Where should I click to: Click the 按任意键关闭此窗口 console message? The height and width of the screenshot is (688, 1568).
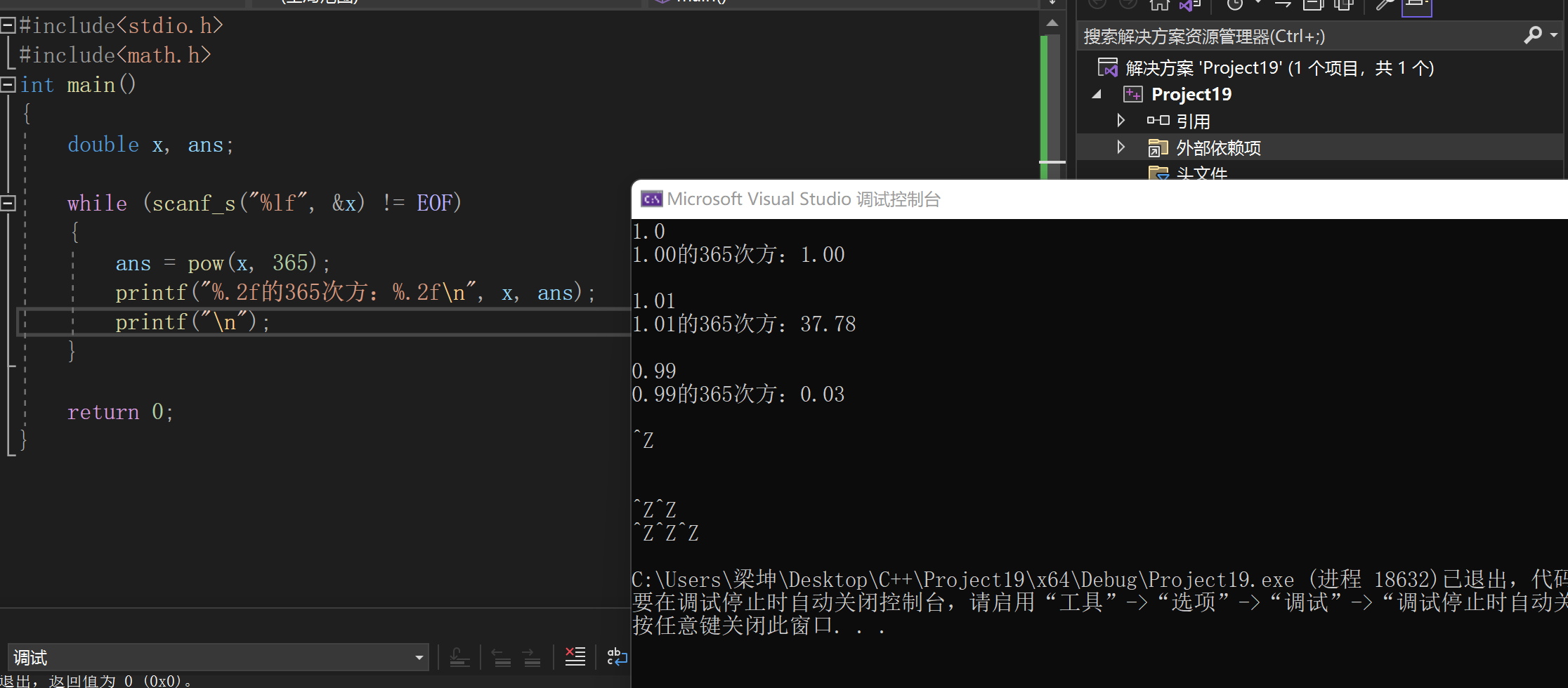pos(759,626)
